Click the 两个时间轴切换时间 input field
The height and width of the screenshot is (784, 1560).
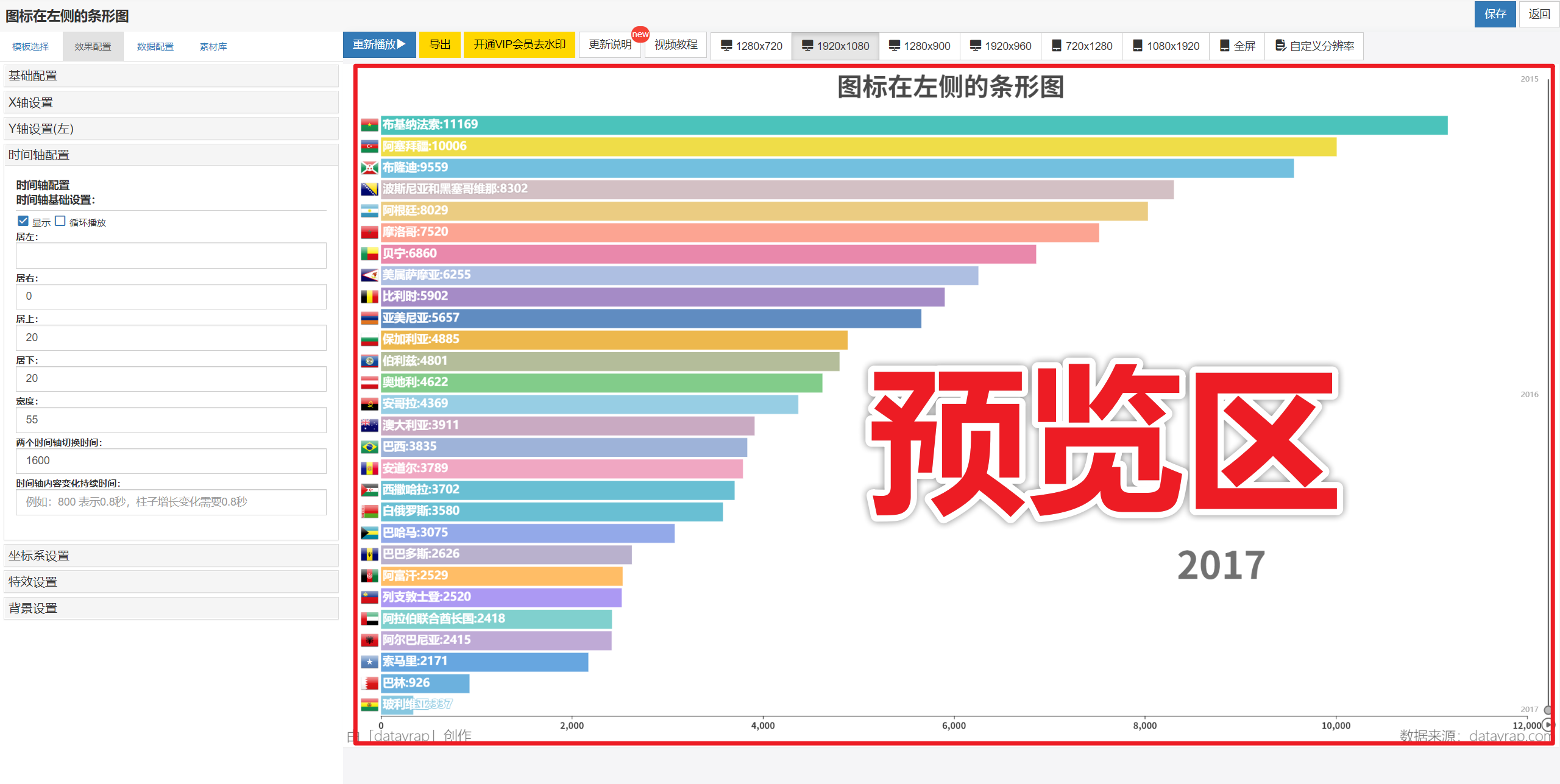tap(171, 461)
